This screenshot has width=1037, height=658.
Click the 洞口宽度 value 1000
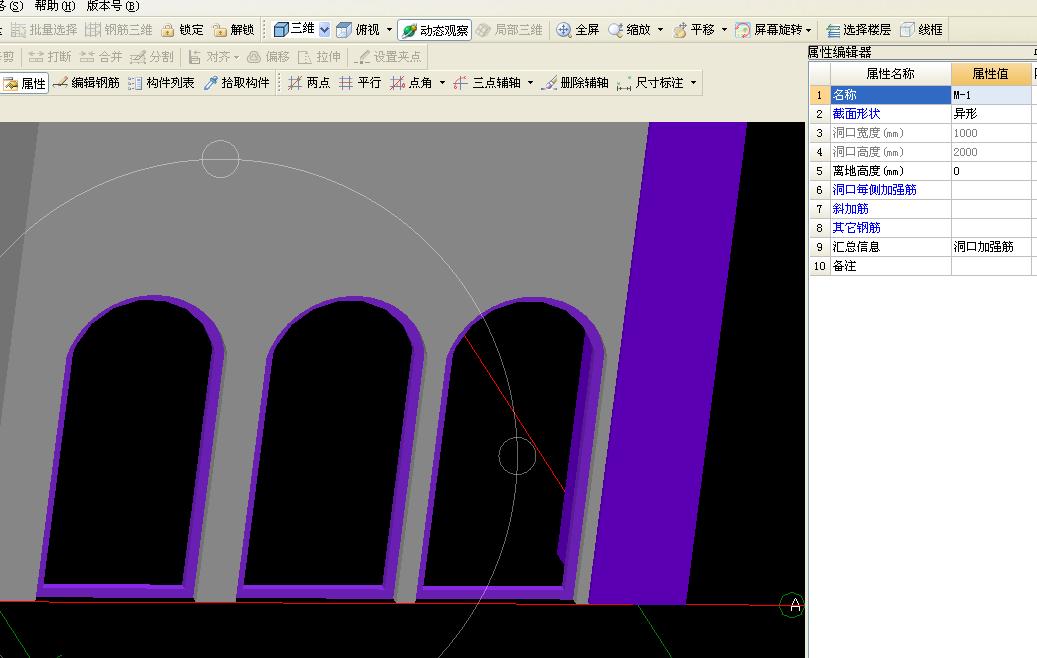pos(991,133)
